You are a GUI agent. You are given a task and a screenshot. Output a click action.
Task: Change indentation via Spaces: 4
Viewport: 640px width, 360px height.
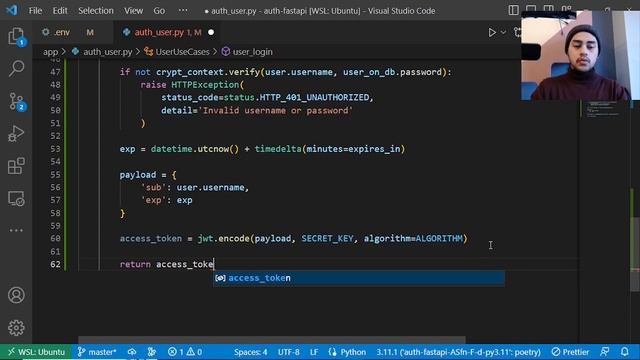click(x=251, y=352)
